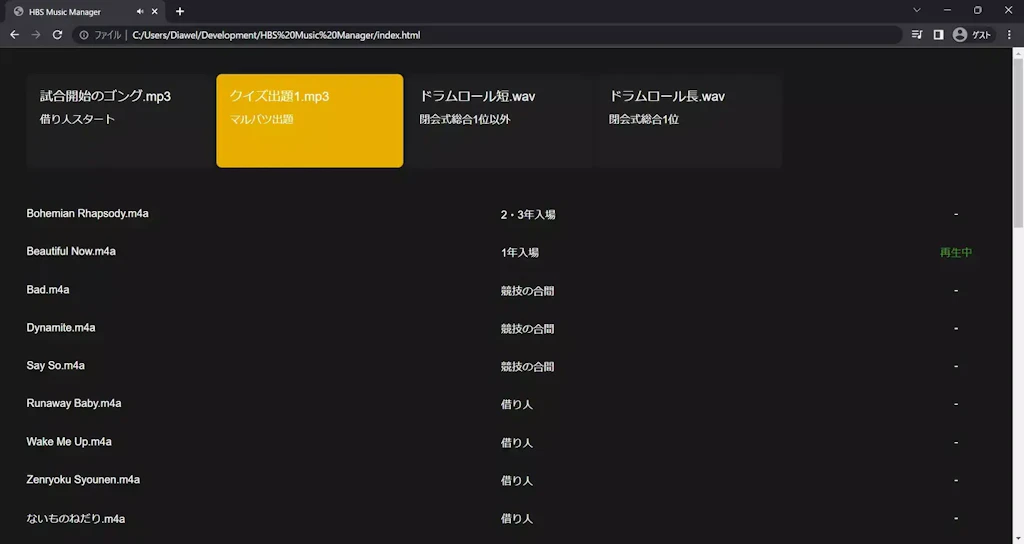Click the site info icon beside ファイル

tap(84, 35)
